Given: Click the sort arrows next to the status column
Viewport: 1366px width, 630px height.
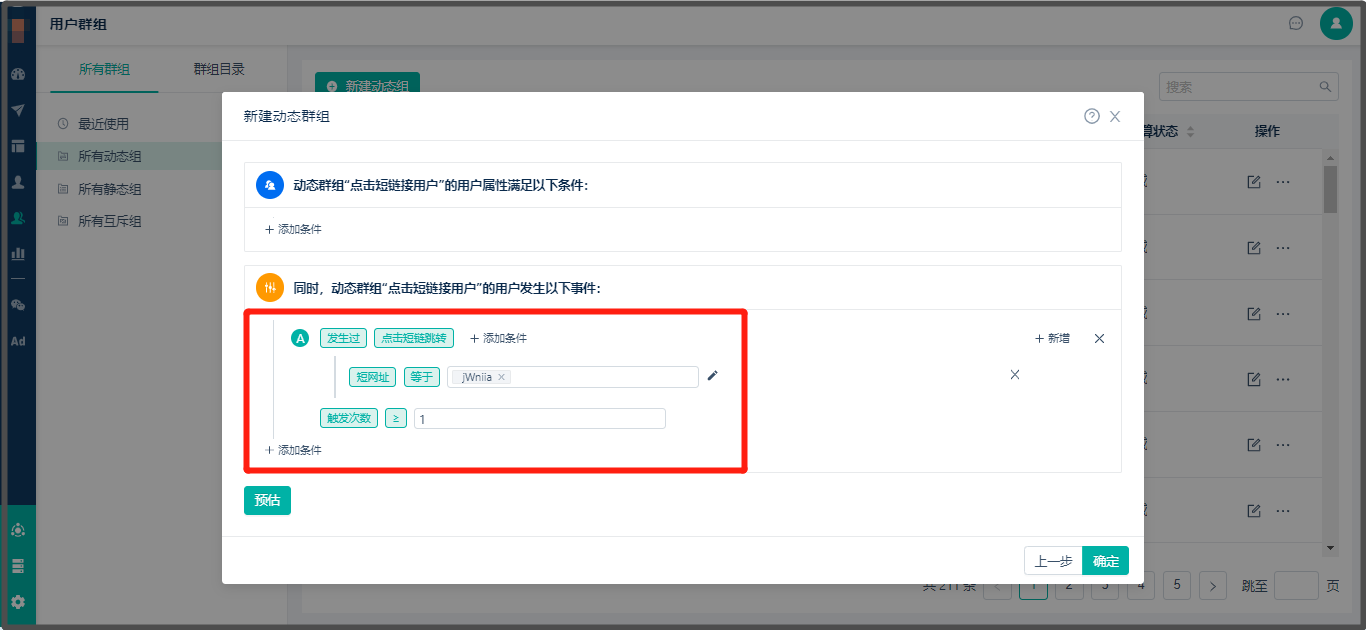Looking at the screenshot, I should click(x=1190, y=132).
